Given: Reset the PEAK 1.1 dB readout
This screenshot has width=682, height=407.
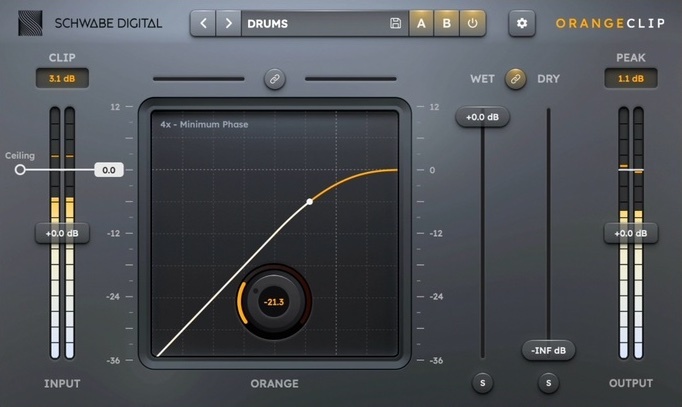Looking at the screenshot, I should click(631, 79).
